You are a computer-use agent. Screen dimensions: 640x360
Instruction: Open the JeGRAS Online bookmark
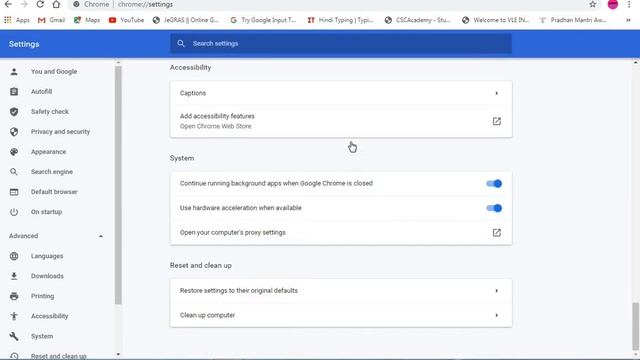[186, 20]
